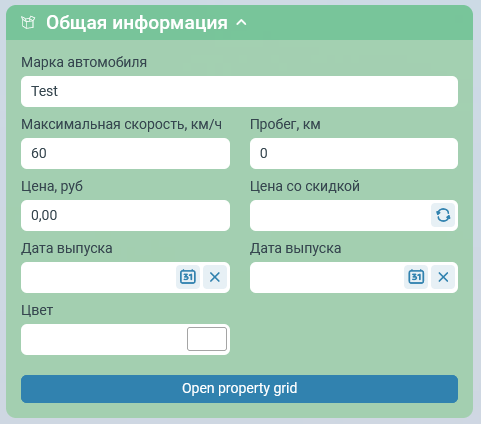Open the Цвет color swatch picker
The width and height of the screenshot is (481, 424).
click(x=207, y=339)
